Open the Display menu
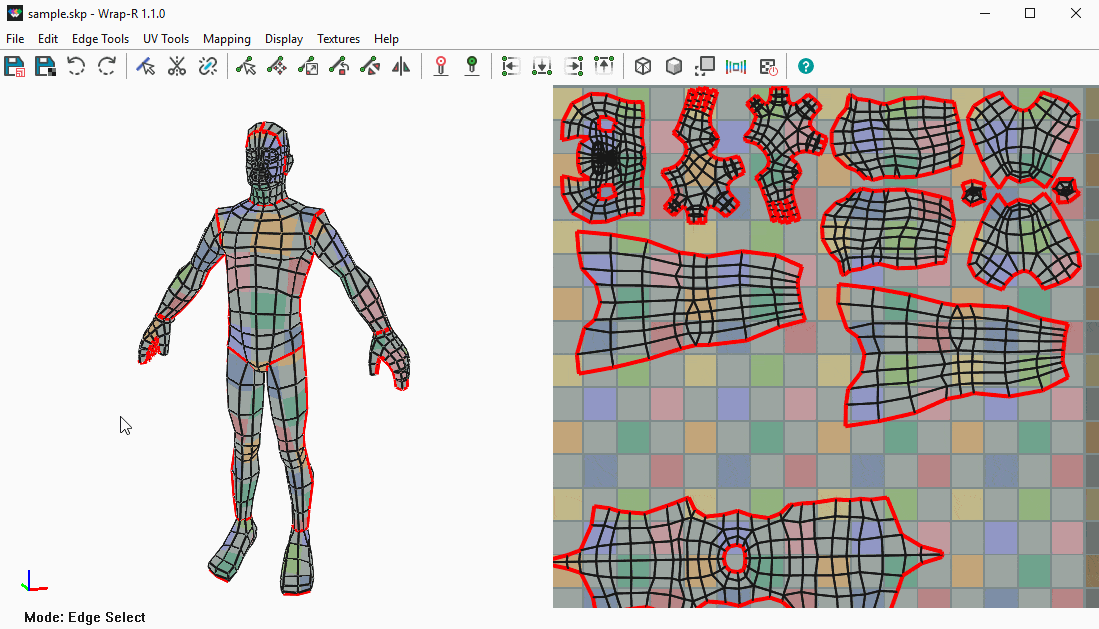 284,39
